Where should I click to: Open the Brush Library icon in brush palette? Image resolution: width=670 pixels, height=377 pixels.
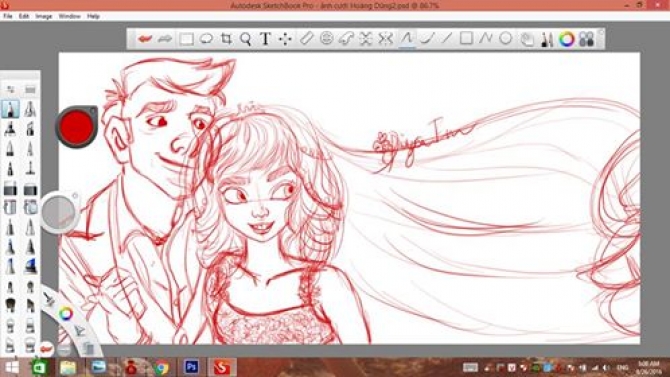[30, 89]
